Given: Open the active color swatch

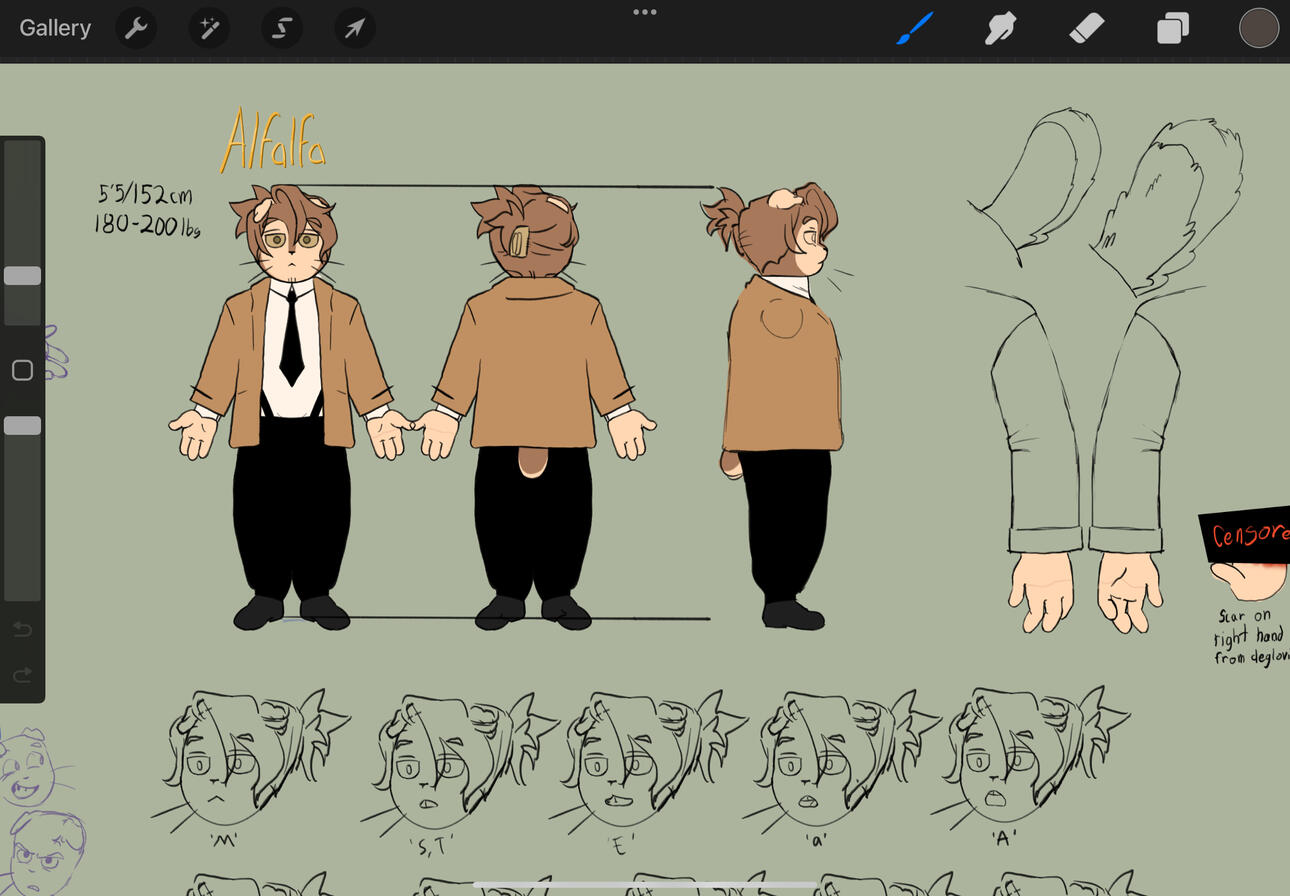Looking at the screenshot, I should 1258,28.
